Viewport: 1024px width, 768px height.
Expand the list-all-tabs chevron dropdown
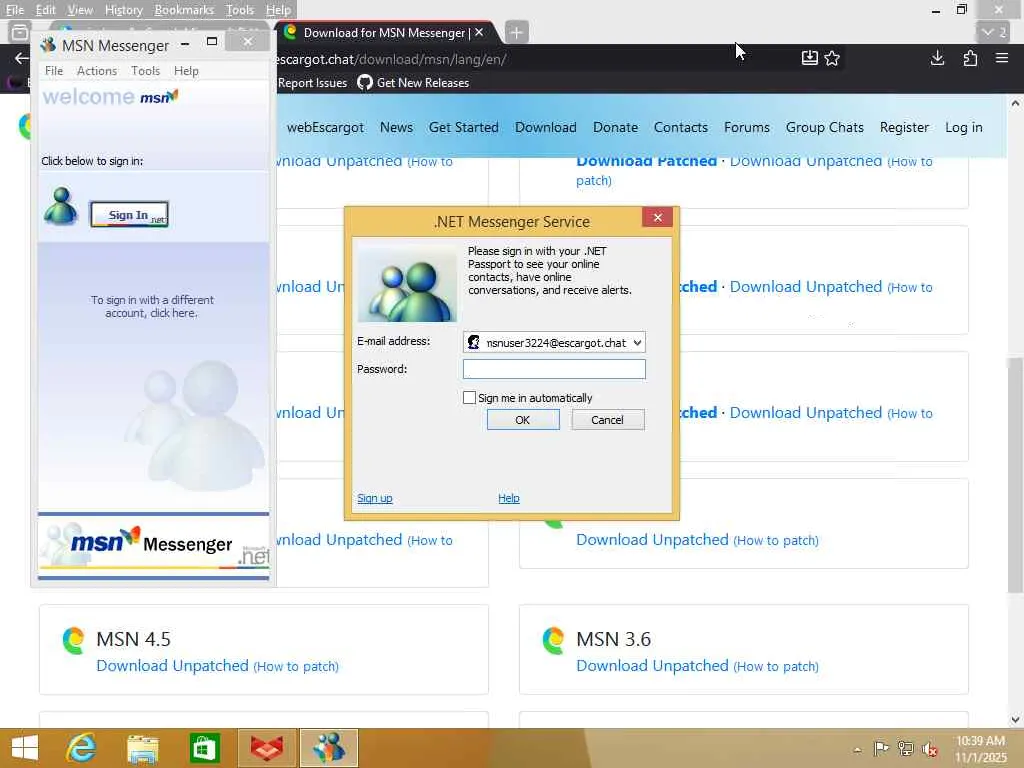993,32
